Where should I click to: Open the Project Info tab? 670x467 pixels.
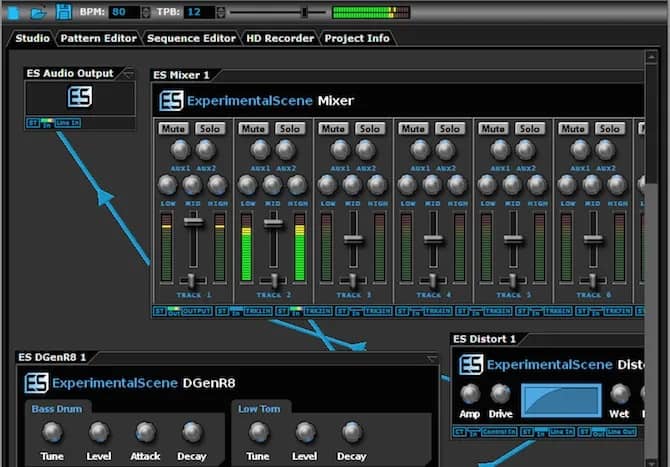pos(357,38)
